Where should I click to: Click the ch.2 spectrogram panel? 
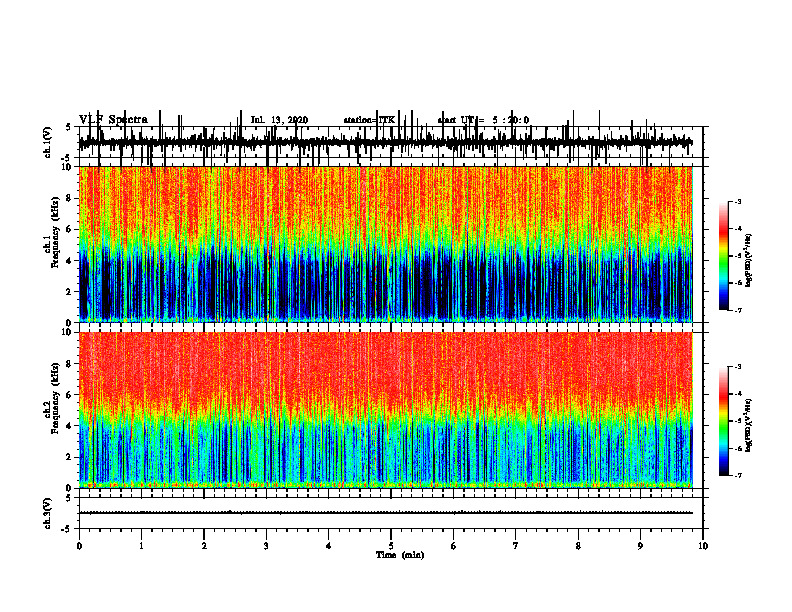pyautogui.click(x=385, y=410)
